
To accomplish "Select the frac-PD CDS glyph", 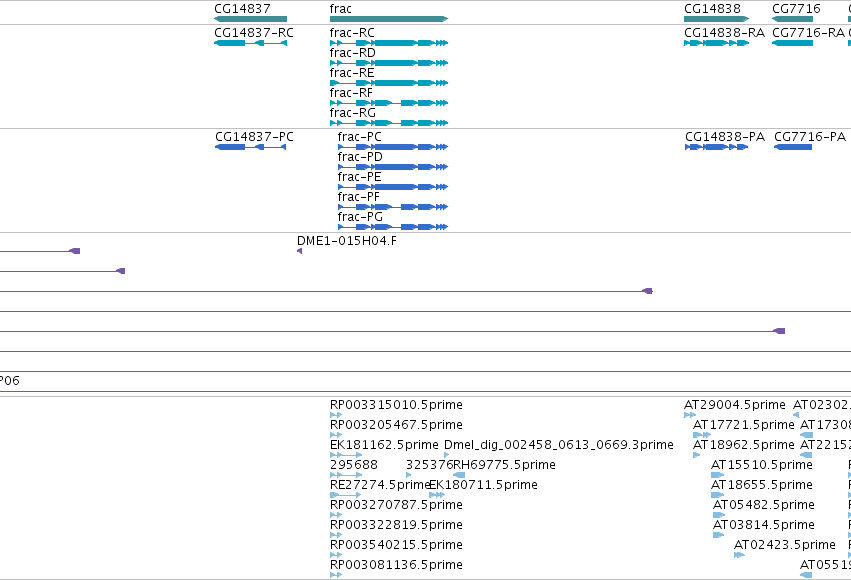I will click(x=393, y=167).
